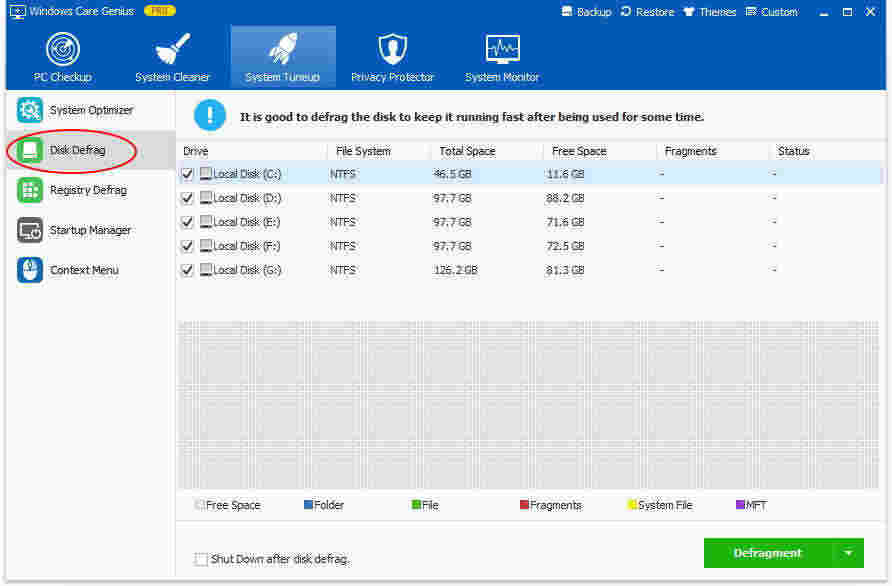Sort by the Status column header

[x=826, y=151]
